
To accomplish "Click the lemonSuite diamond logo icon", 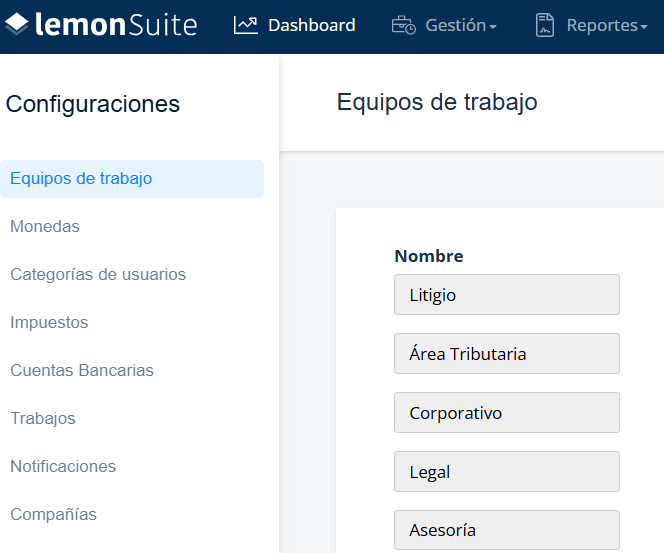I will [17, 24].
